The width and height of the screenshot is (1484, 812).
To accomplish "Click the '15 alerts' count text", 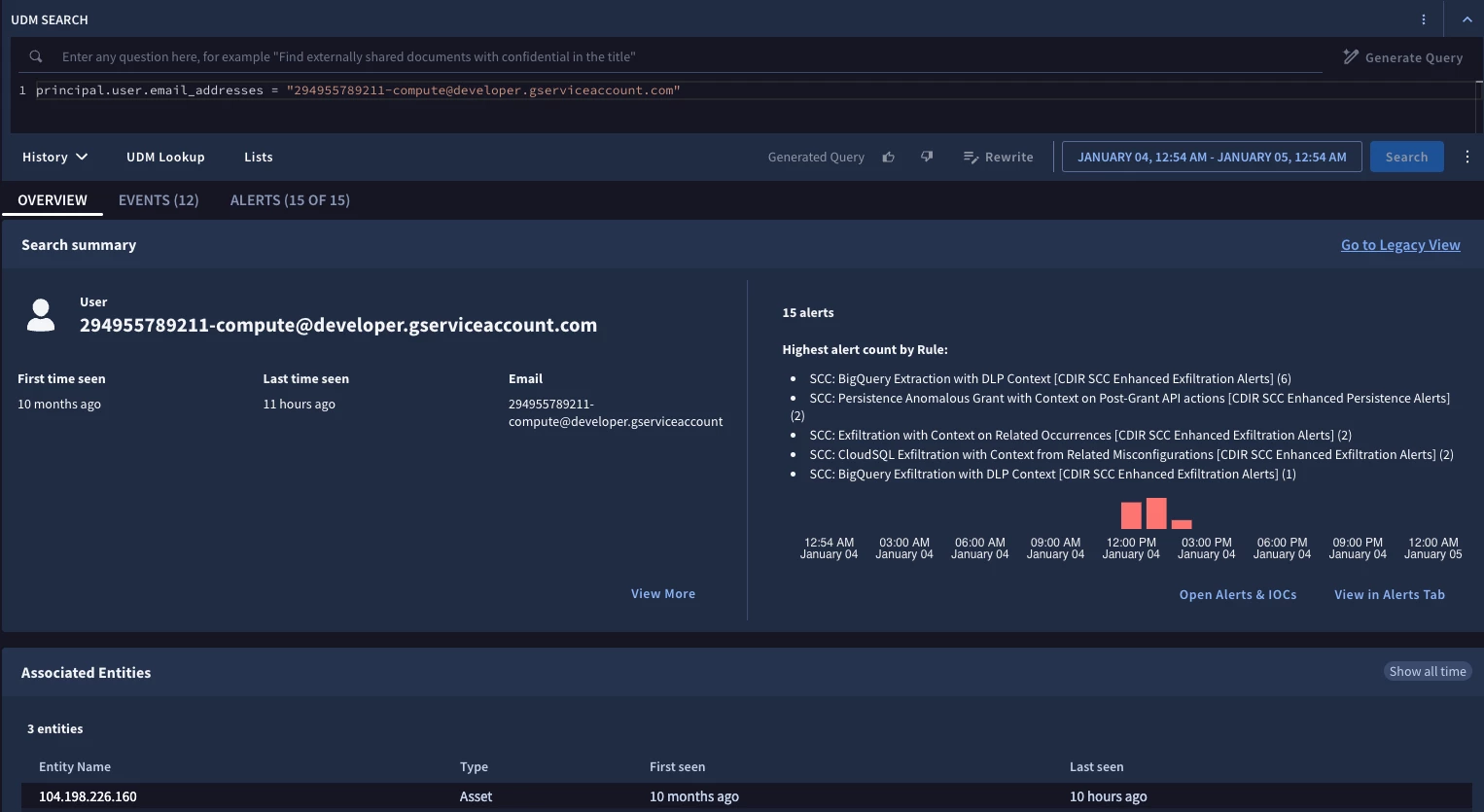I will click(808, 312).
